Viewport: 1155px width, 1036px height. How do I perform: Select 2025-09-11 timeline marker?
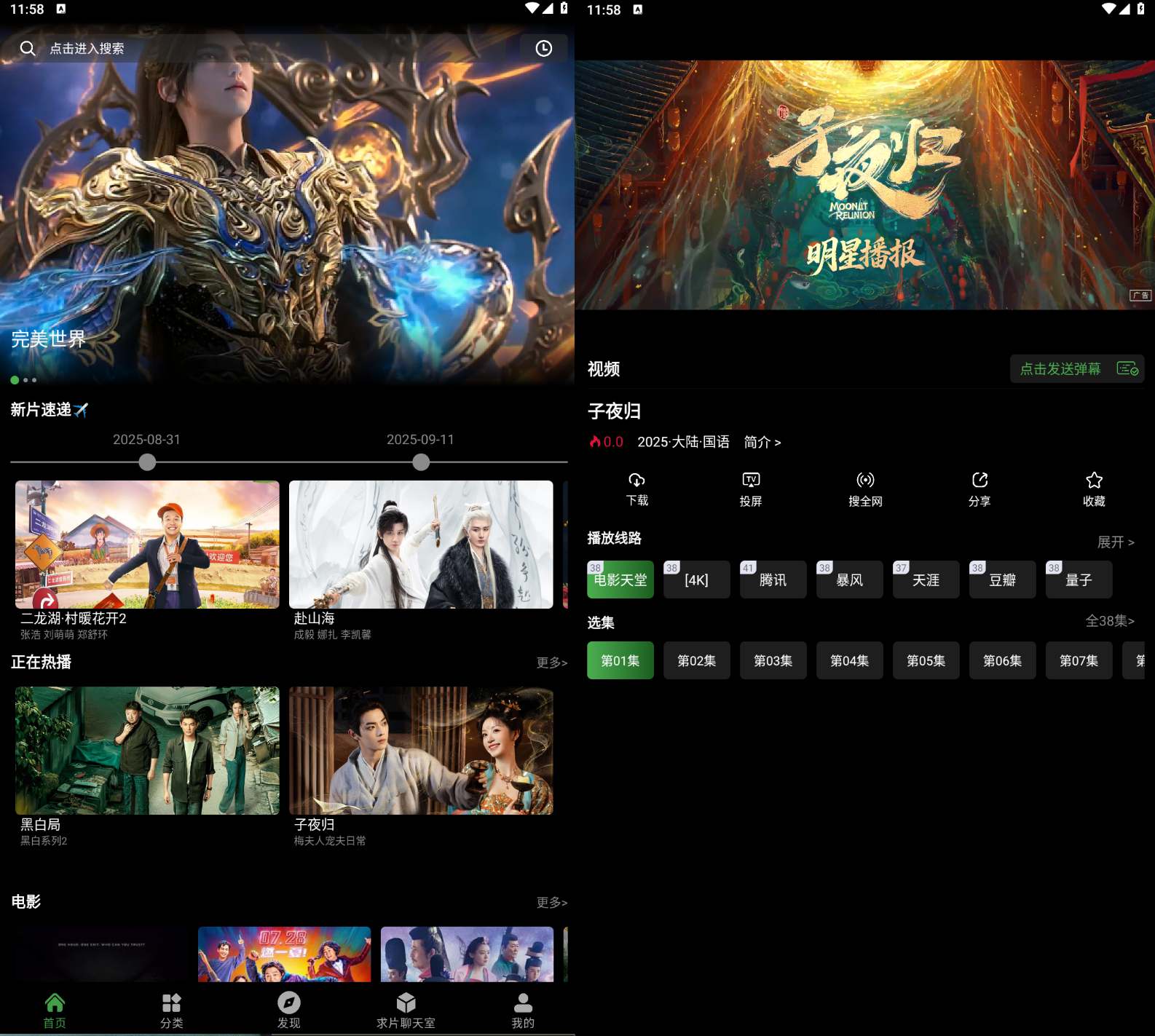[421, 462]
